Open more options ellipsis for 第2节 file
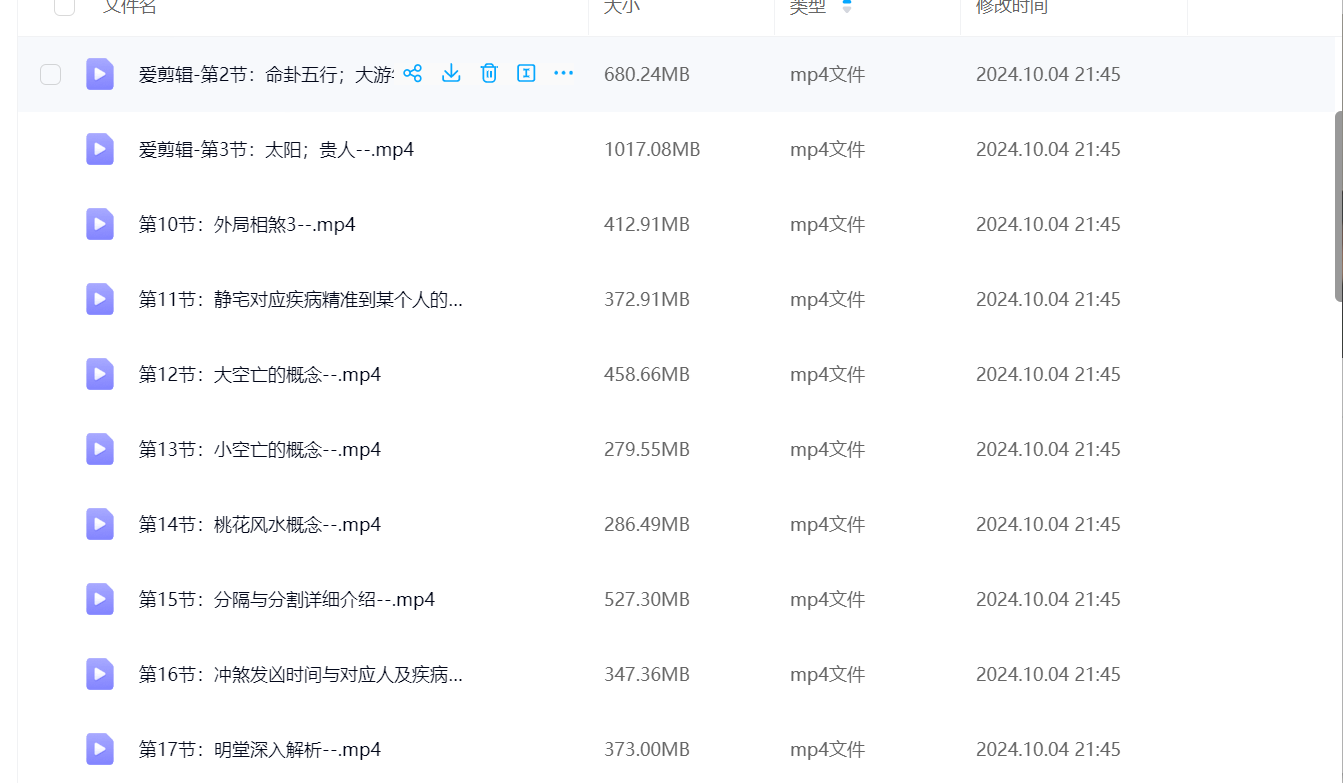Screen dimensions: 1343x783 [x=564, y=73]
